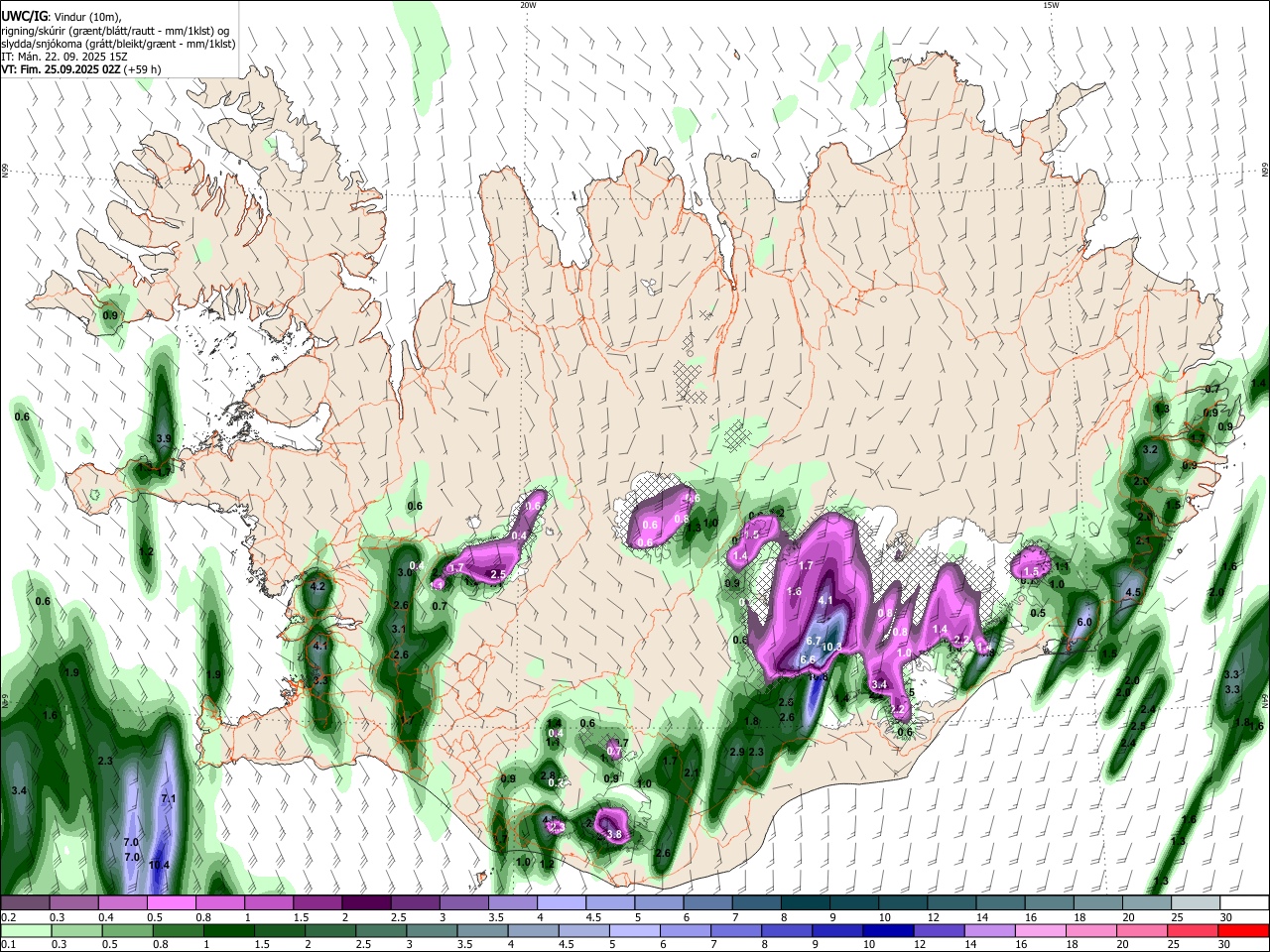This screenshot has width=1270, height=952.
Task: Pick the pale blue 5 rain swatch
Action: coord(634,930)
